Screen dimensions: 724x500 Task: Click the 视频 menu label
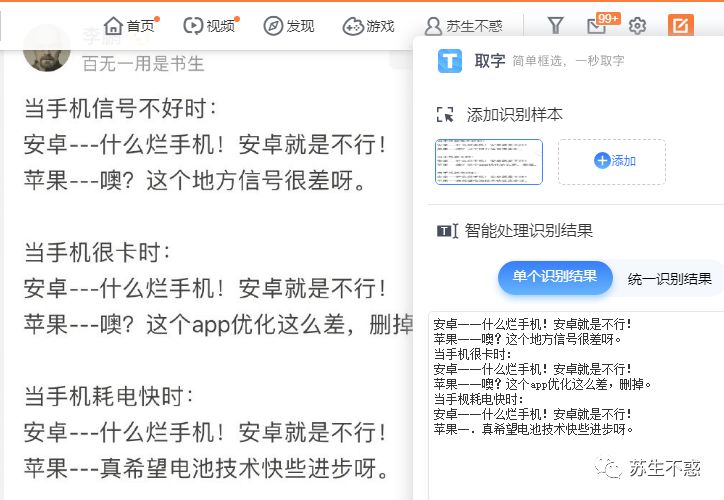coord(220,26)
